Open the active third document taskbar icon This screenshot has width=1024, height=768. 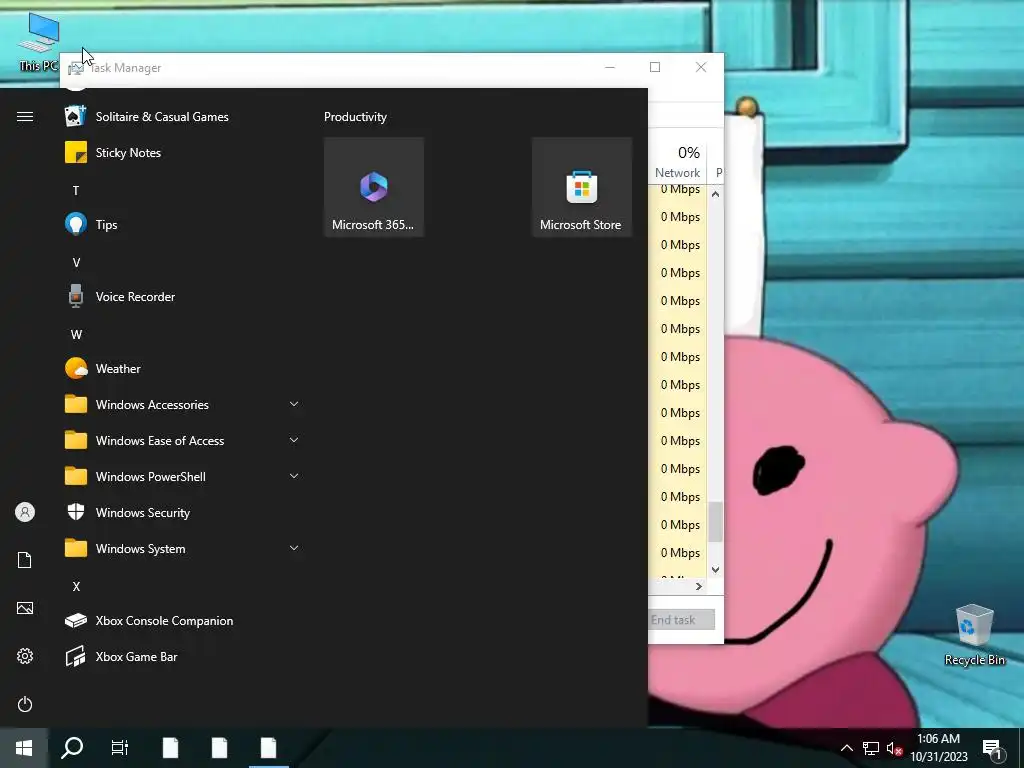268,748
